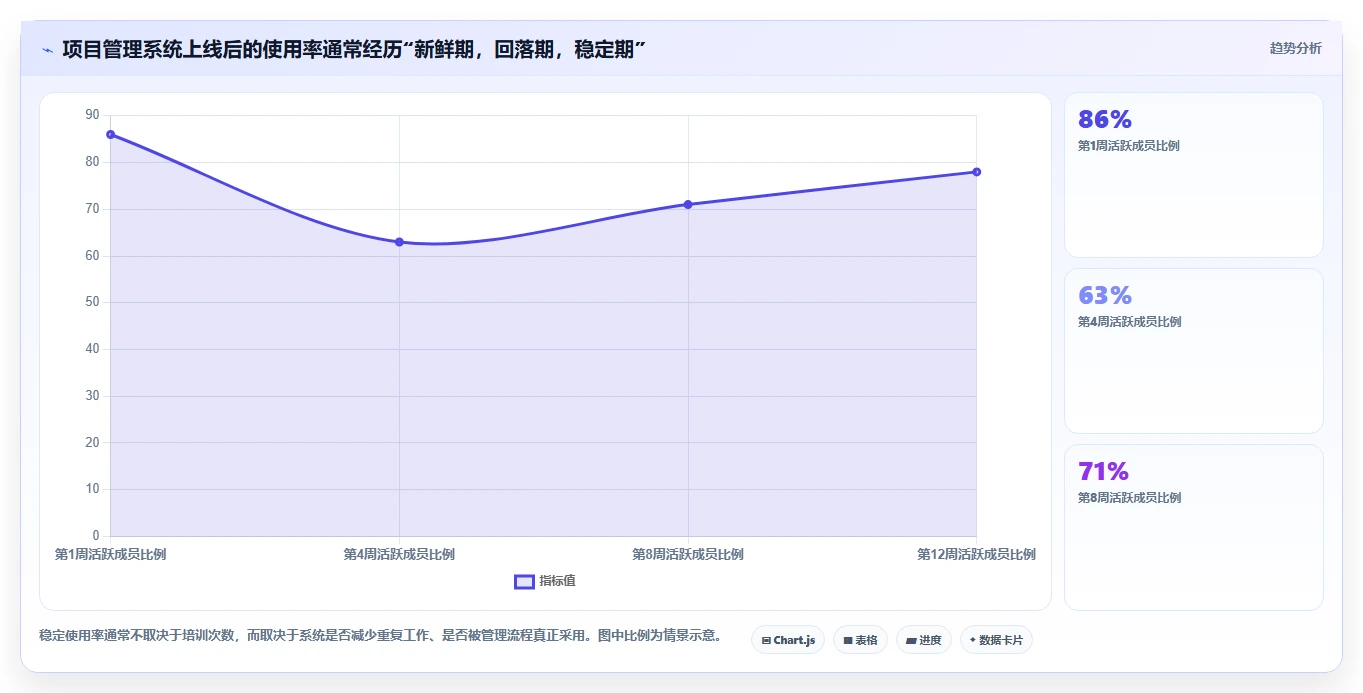Click the x-axis label 第12周活跃成员比例

(x=976, y=554)
